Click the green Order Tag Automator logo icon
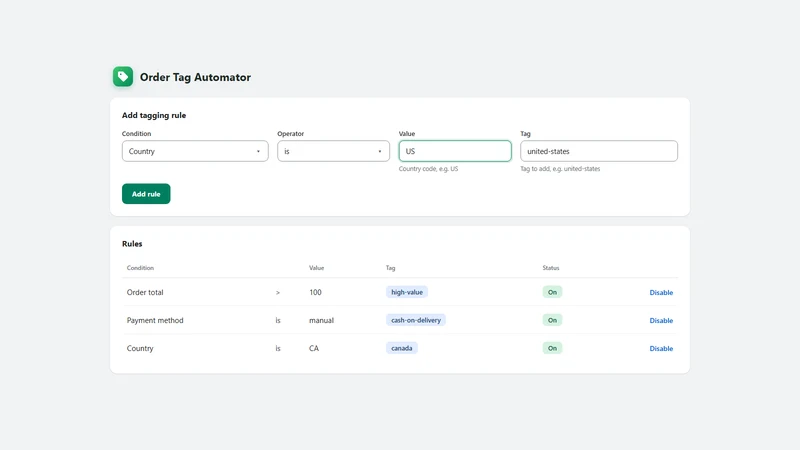The image size is (800, 450). click(x=123, y=77)
